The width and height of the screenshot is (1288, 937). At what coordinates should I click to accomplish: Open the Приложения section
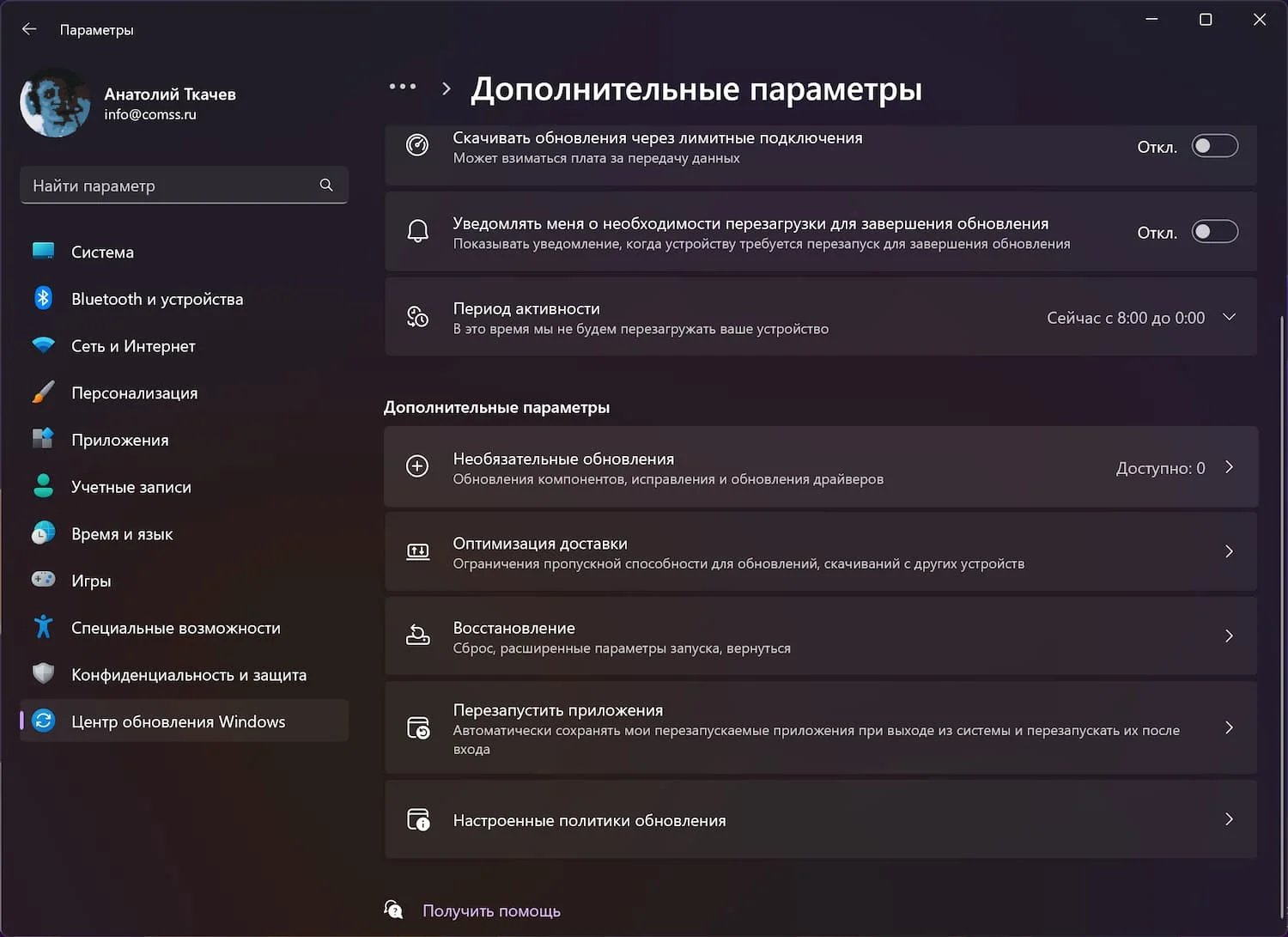[x=119, y=439]
